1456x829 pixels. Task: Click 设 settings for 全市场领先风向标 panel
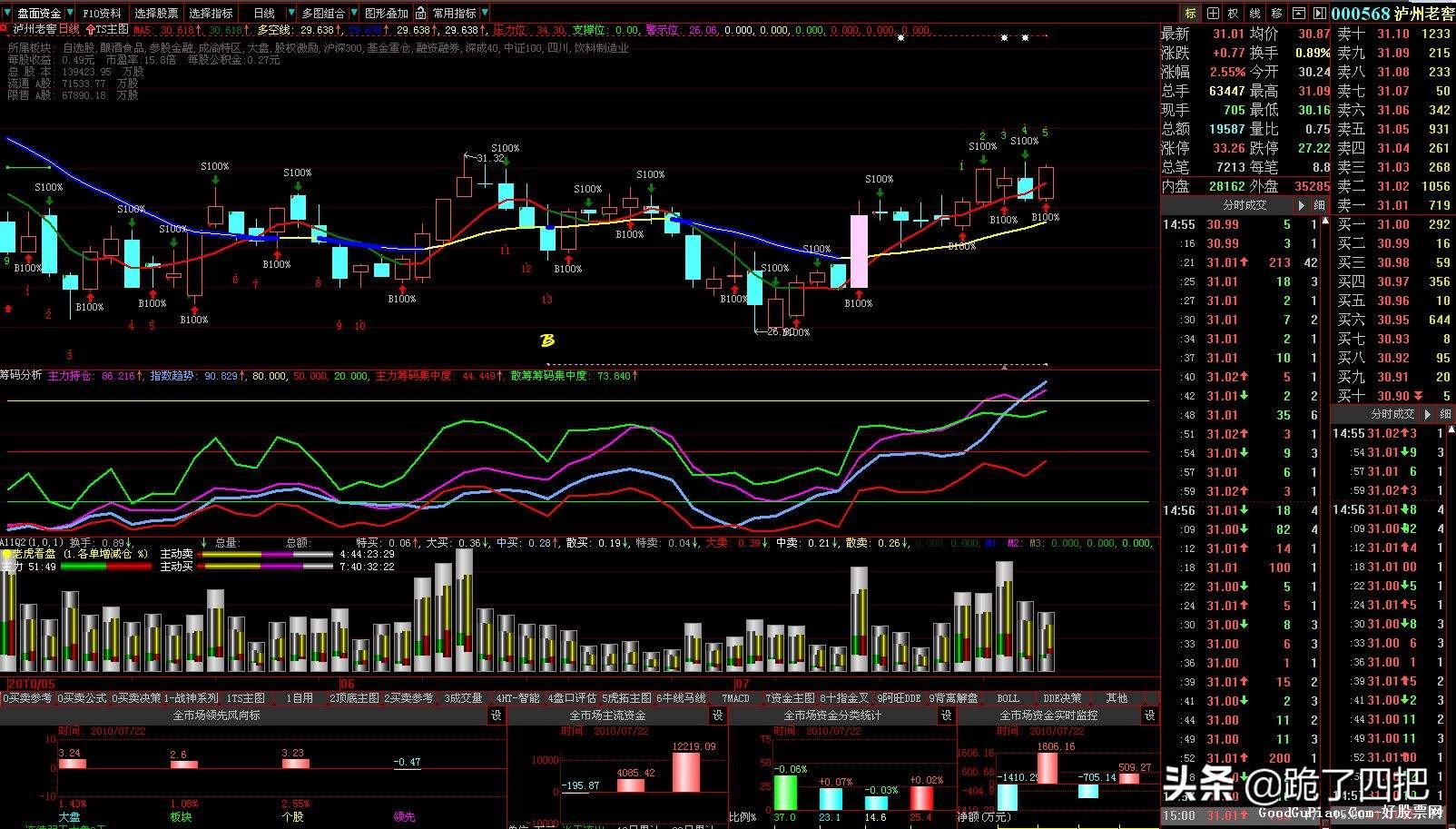(497, 716)
